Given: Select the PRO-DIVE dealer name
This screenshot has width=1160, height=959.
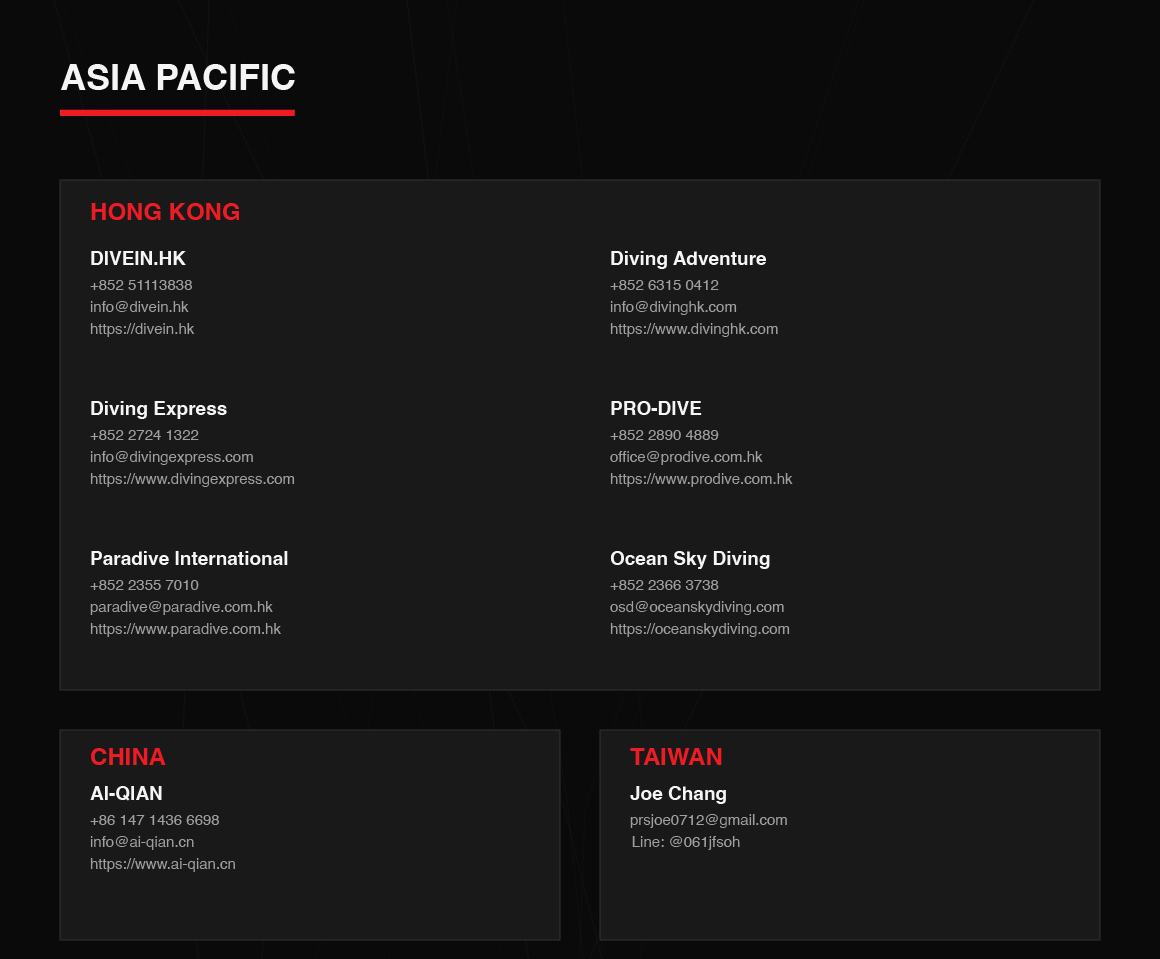Looking at the screenshot, I should (655, 408).
